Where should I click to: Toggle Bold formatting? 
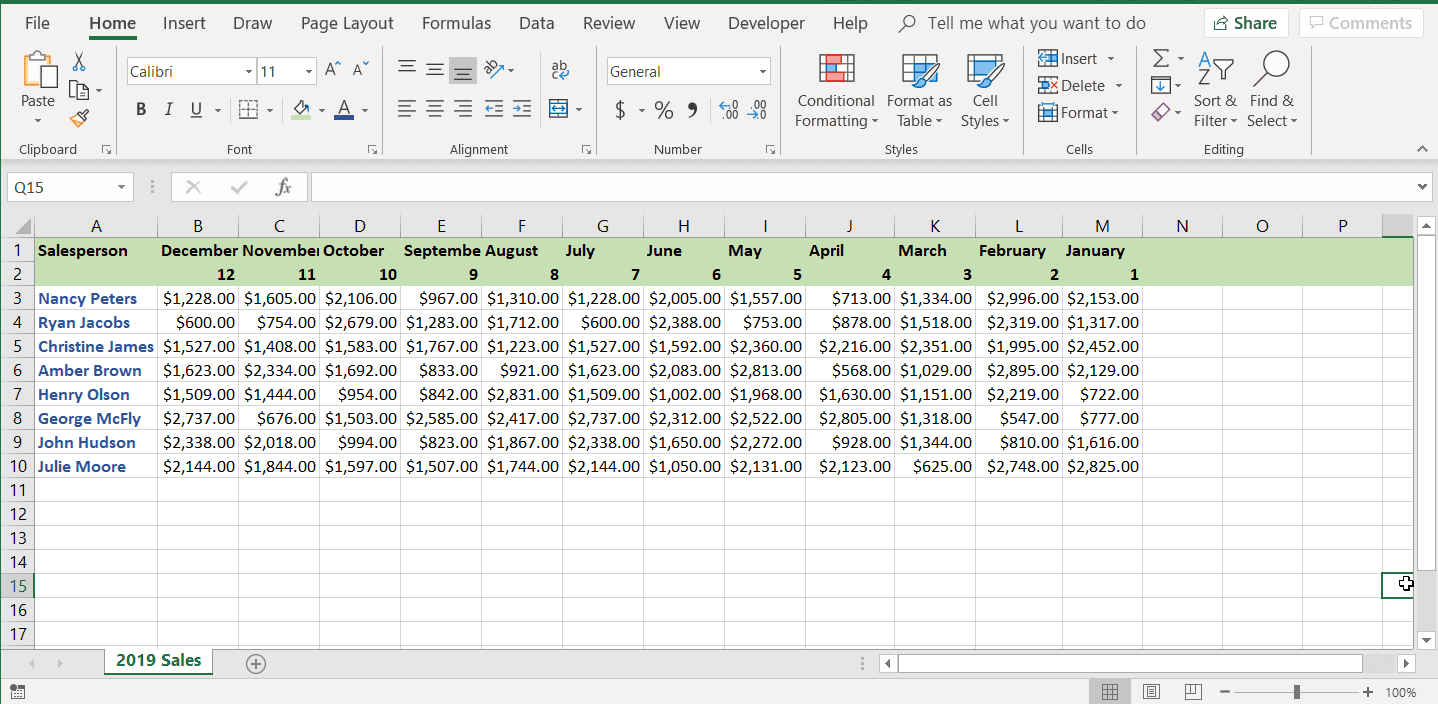pos(141,110)
